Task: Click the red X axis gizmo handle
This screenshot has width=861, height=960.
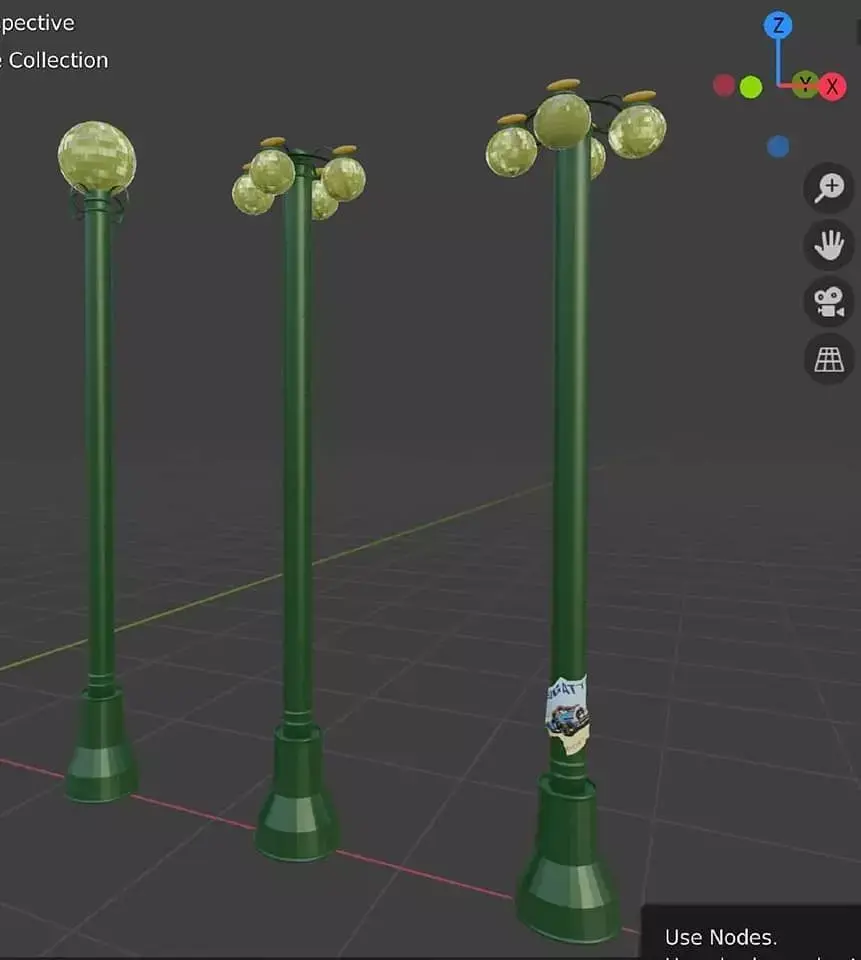Action: click(x=832, y=86)
